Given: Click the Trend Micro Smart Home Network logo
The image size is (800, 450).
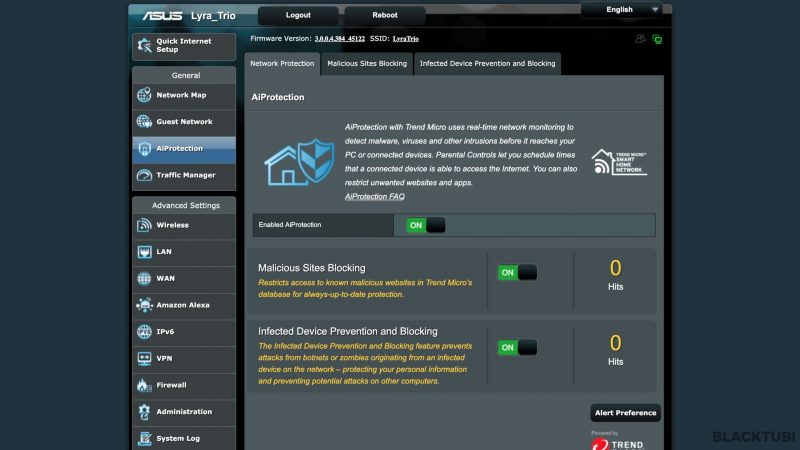Looking at the screenshot, I should click(x=619, y=162).
